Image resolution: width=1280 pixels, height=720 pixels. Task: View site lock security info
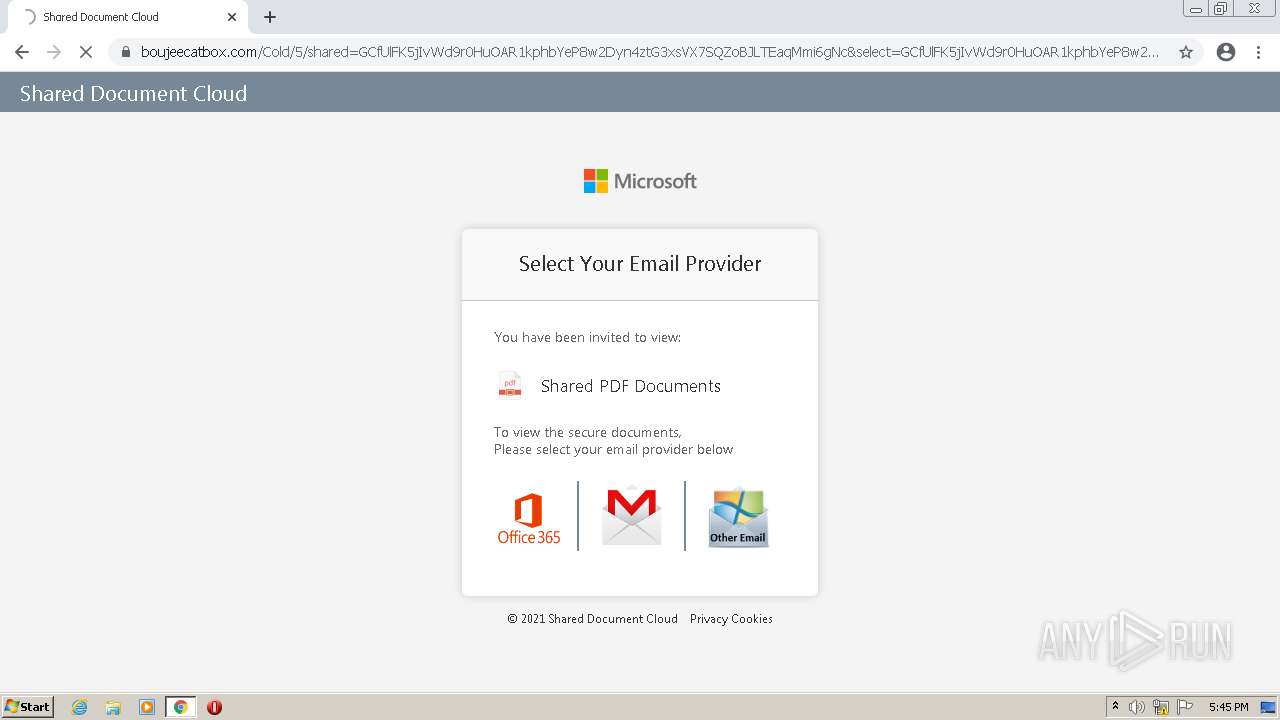(126, 52)
